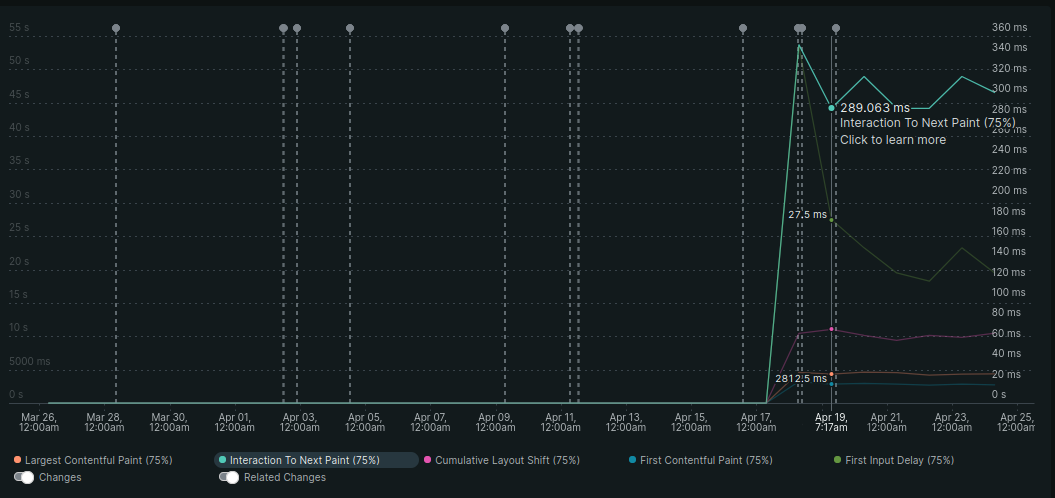Click the pink data point on the hover line
Screen dimensions: 1055x498
coord(832,329)
